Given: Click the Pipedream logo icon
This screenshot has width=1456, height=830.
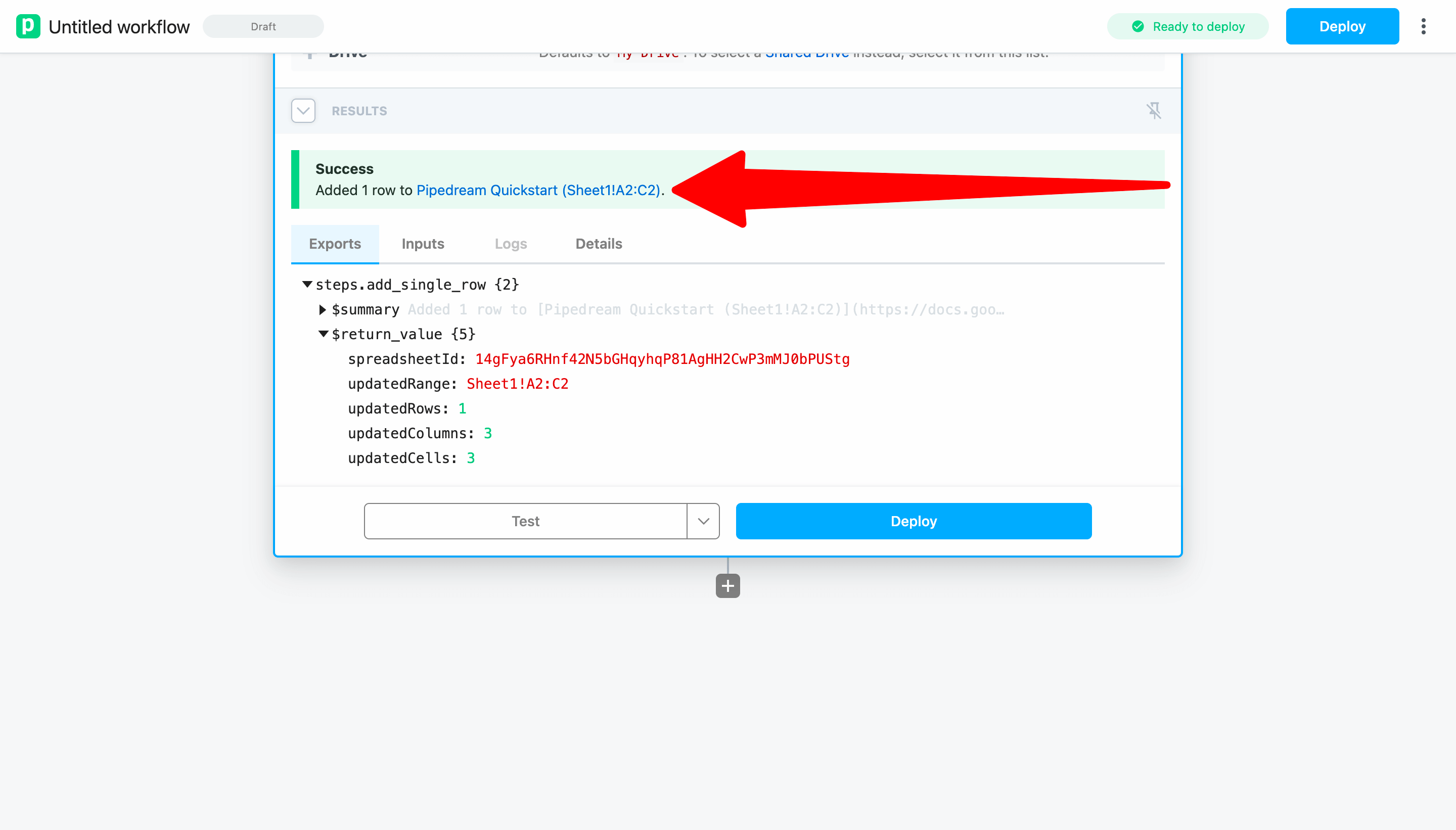Looking at the screenshot, I should click(x=28, y=26).
